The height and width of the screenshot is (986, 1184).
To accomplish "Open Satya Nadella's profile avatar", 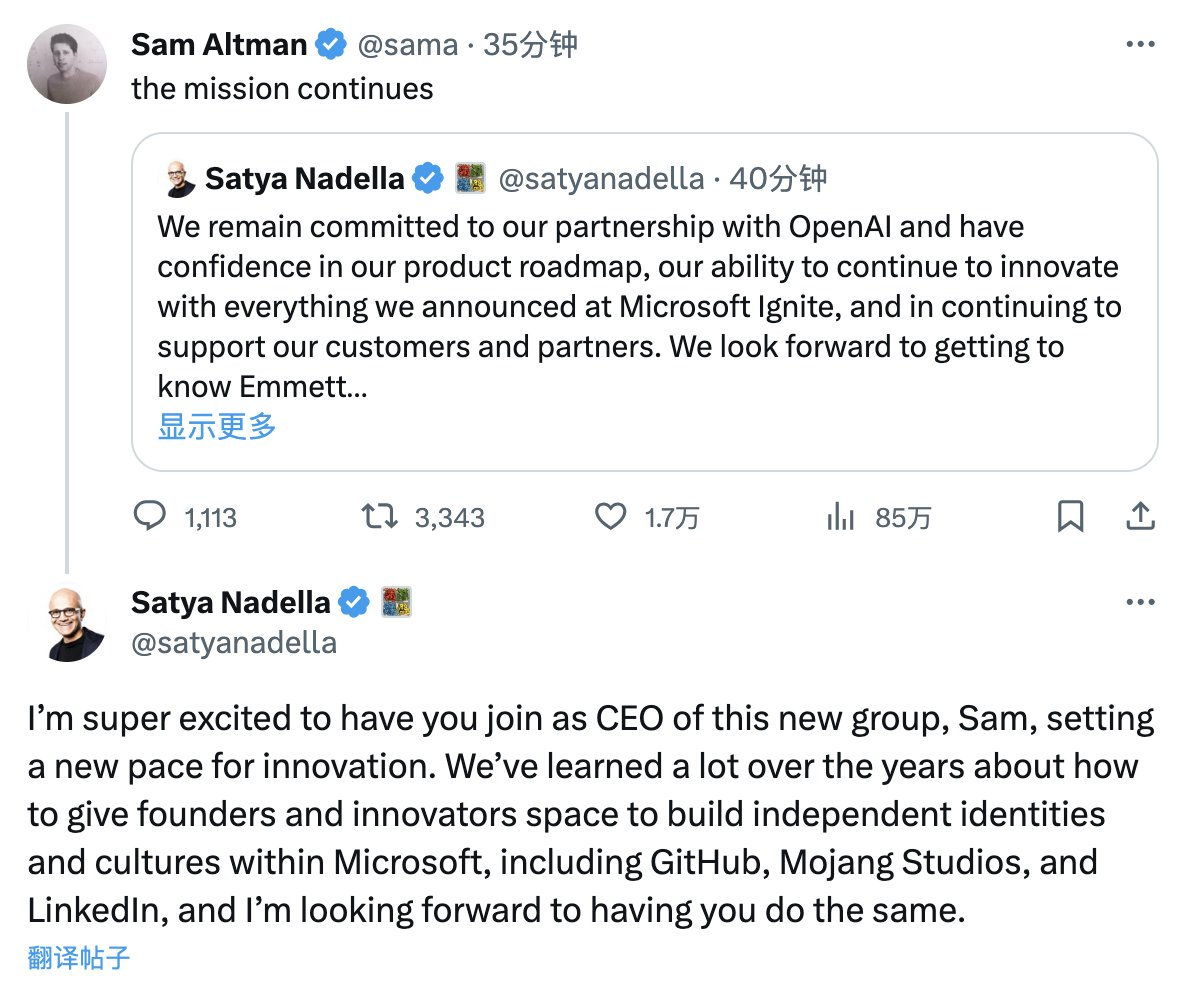I will (x=67, y=622).
